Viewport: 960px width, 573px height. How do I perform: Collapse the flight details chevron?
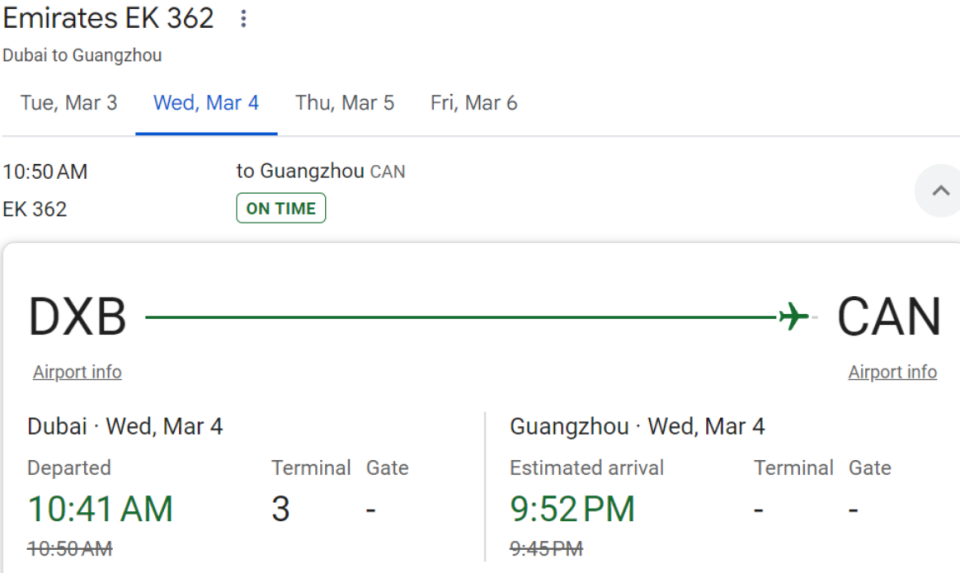(940, 190)
